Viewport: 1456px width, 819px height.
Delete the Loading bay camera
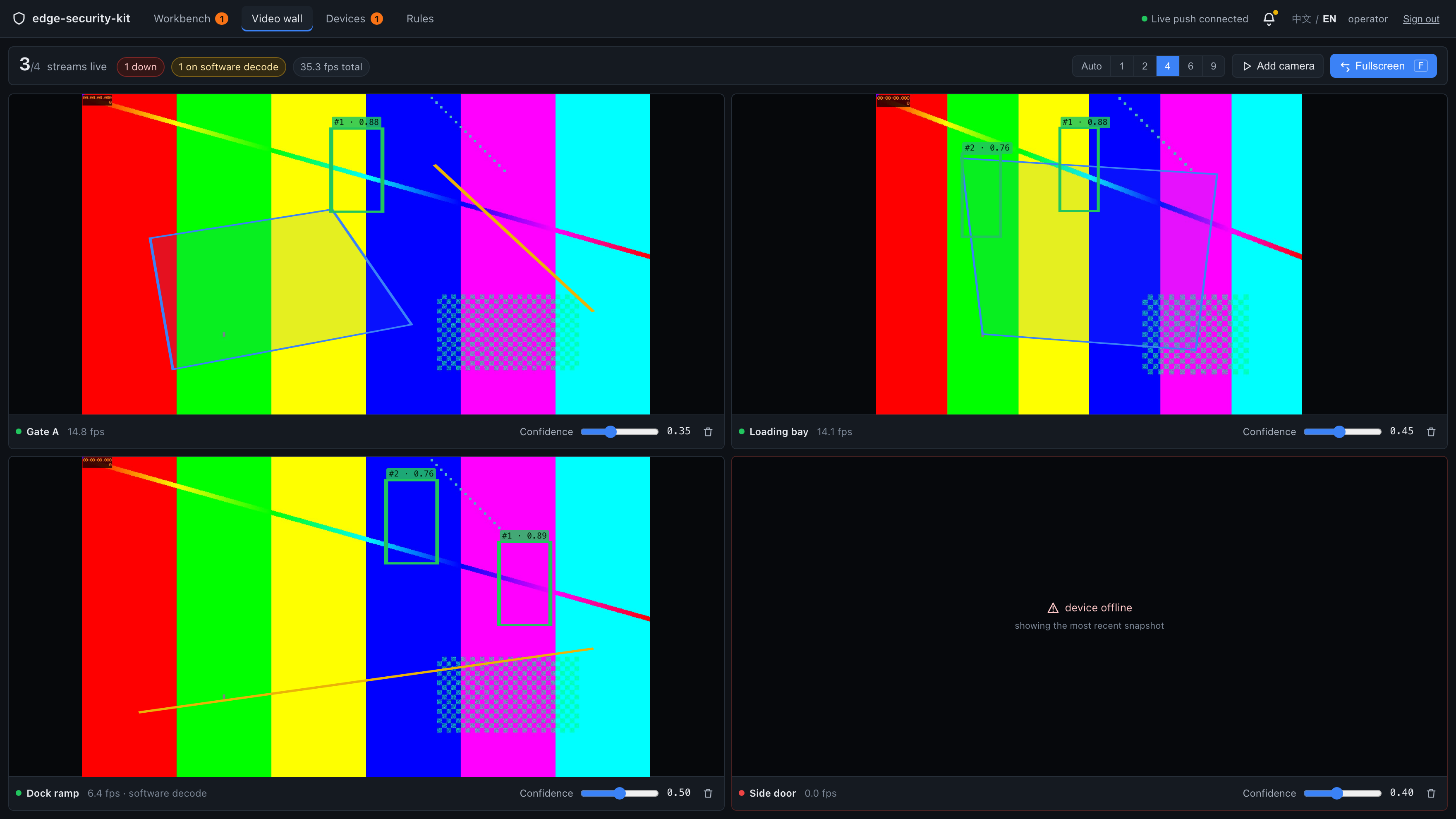click(x=1431, y=432)
